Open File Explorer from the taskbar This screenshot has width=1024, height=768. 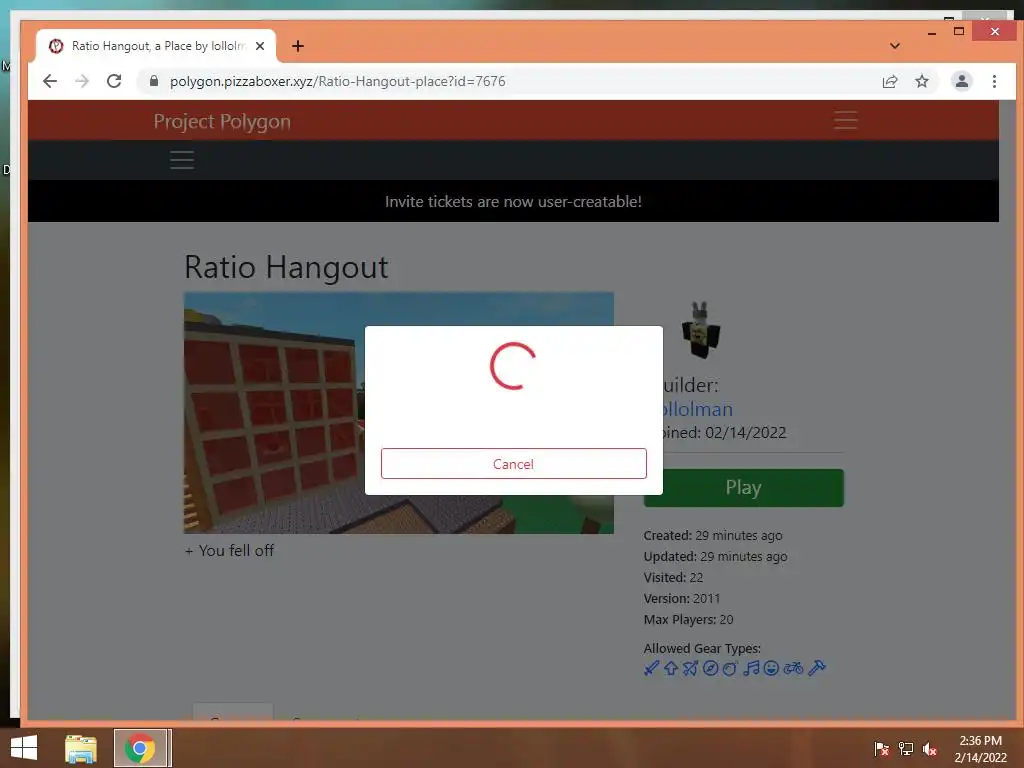click(x=81, y=748)
